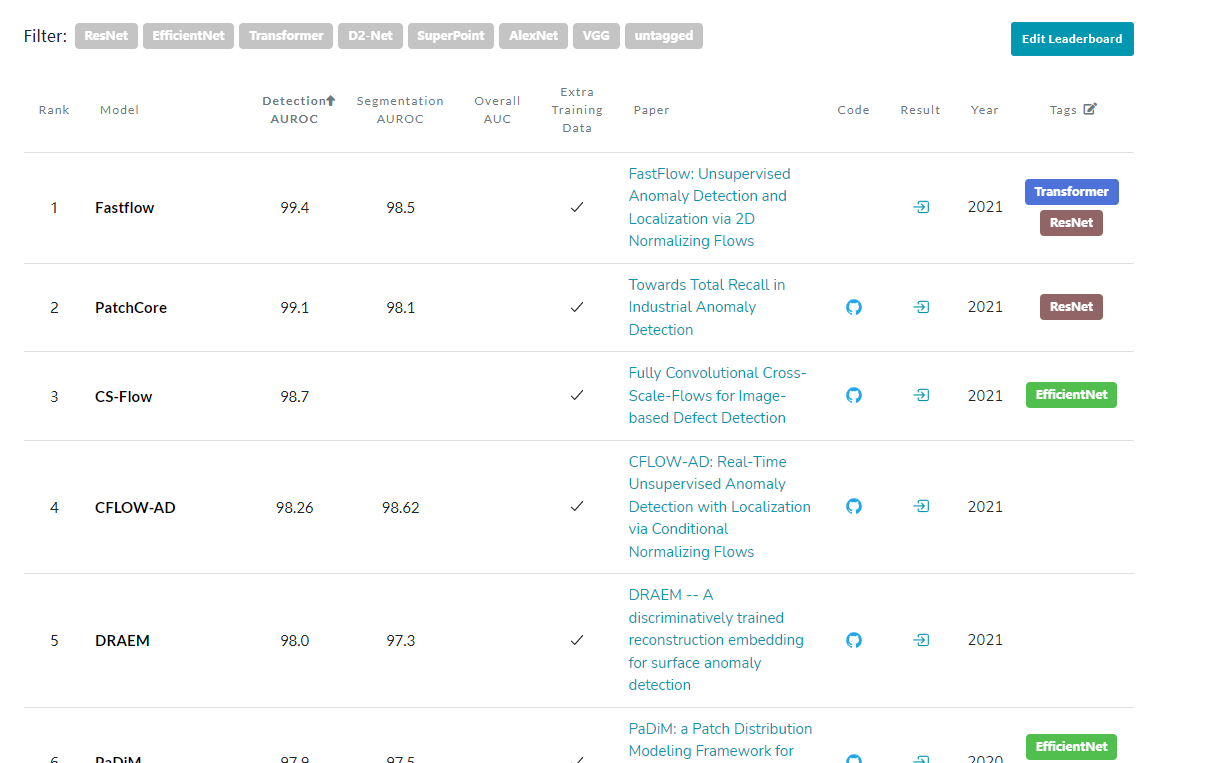Image resolution: width=1212 pixels, height=763 pixels.
Task: Open the FastFlow paper link
Action: tap(709, 207)
